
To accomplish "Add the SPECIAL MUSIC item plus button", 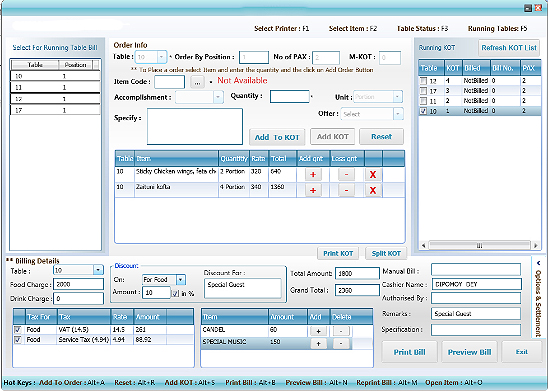I will point(318,344).
